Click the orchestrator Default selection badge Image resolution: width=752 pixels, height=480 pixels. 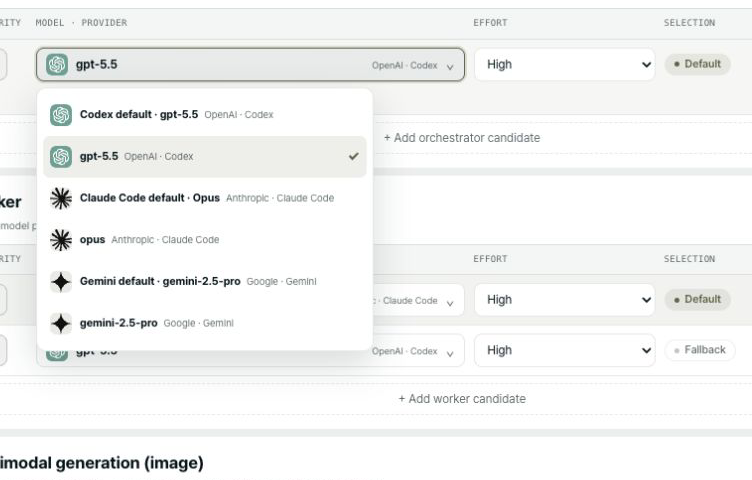tap(697, 64)
